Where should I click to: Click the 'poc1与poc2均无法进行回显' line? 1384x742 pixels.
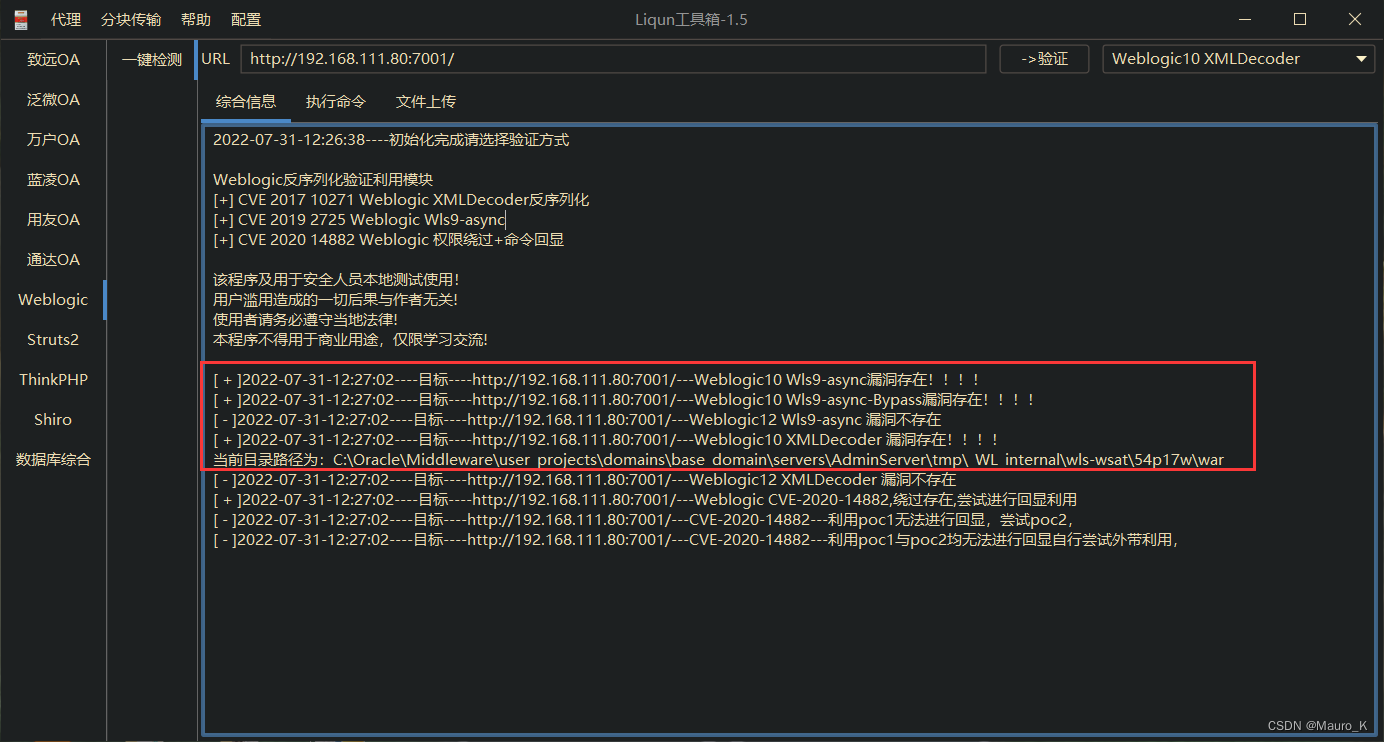(697, 540)
